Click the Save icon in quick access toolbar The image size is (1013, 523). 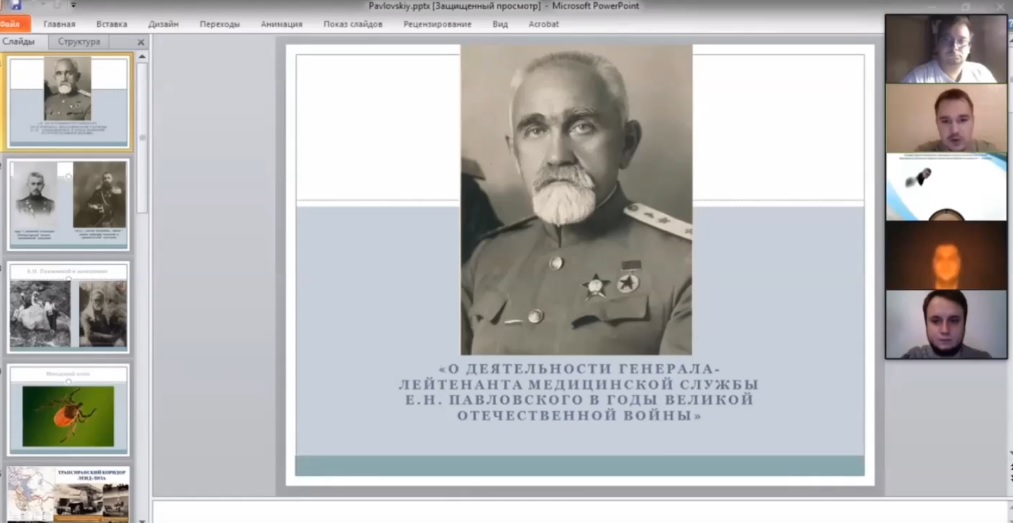pos(15,6)
